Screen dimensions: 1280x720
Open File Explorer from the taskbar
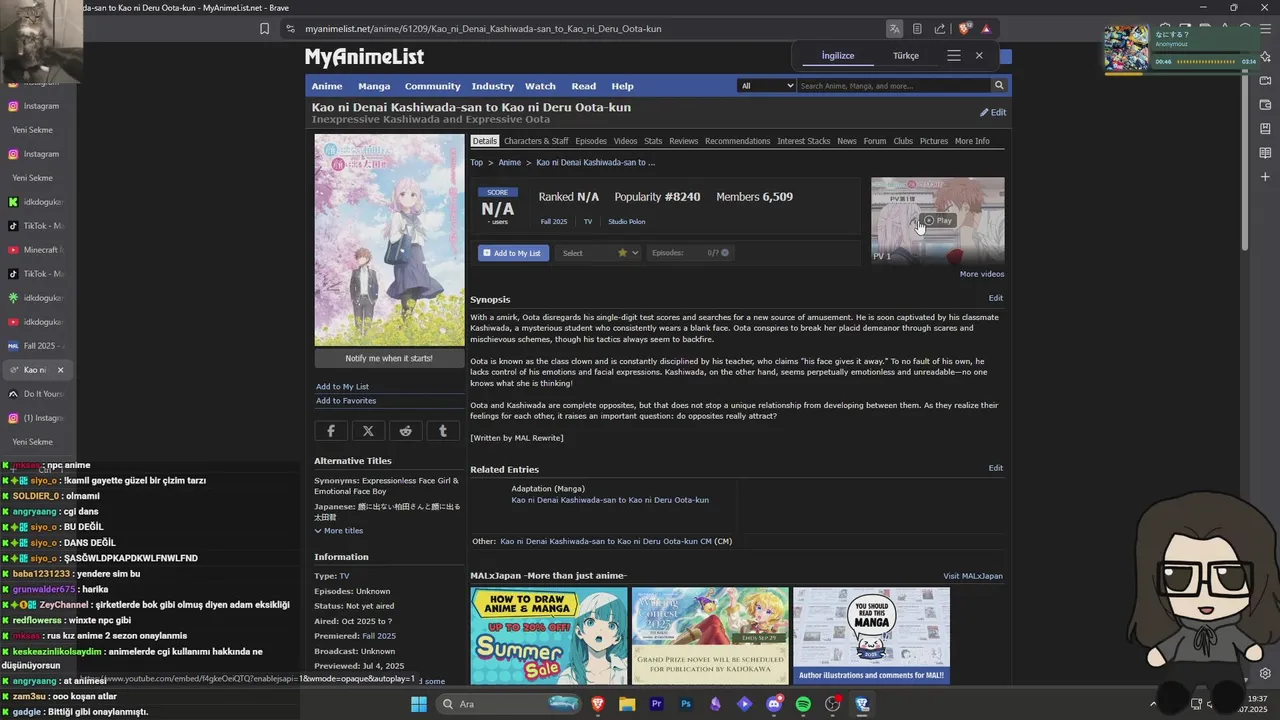pyautogui.click(x=627, y=704)
